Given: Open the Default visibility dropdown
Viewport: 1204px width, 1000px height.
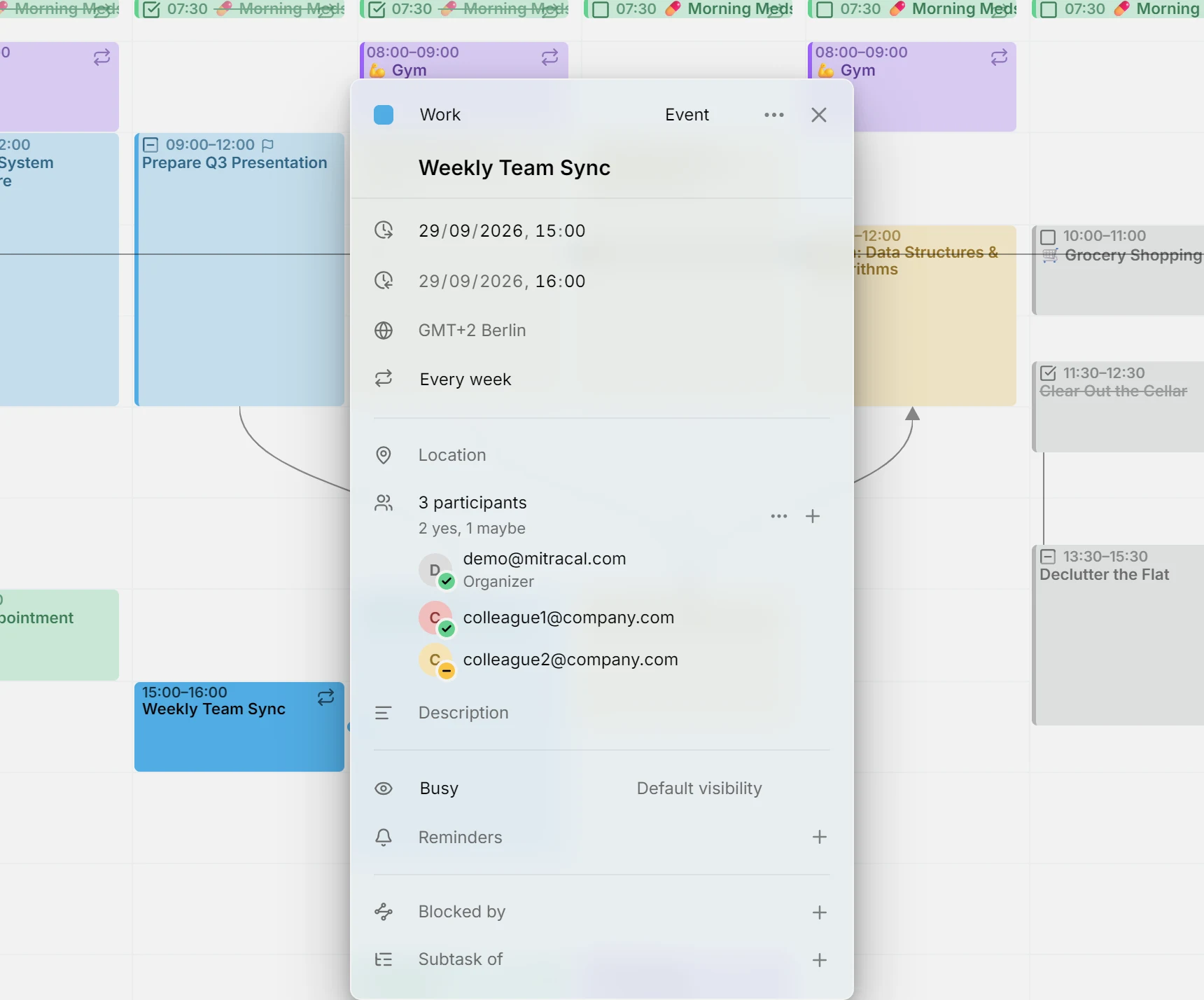Looking at the screenshot, I should (699, 789).
